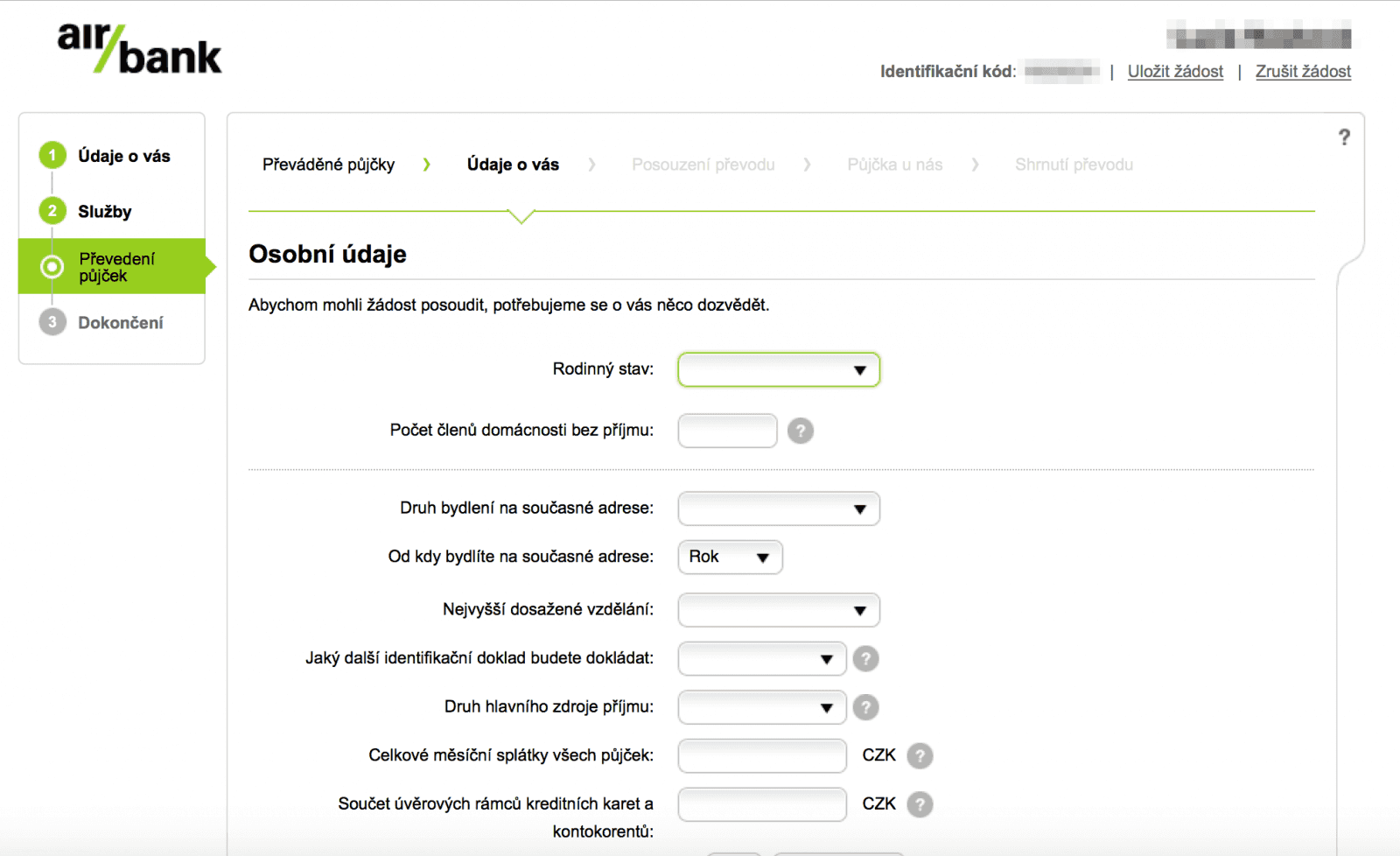Select the Shrnutí převodu step tab

pos(1074,165)
